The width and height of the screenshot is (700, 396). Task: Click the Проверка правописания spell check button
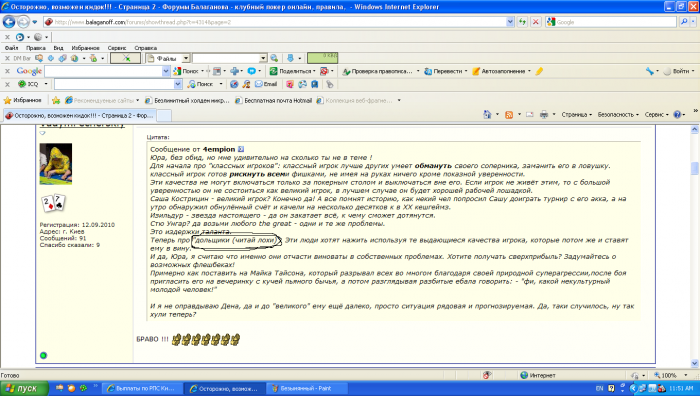point(378,71)
